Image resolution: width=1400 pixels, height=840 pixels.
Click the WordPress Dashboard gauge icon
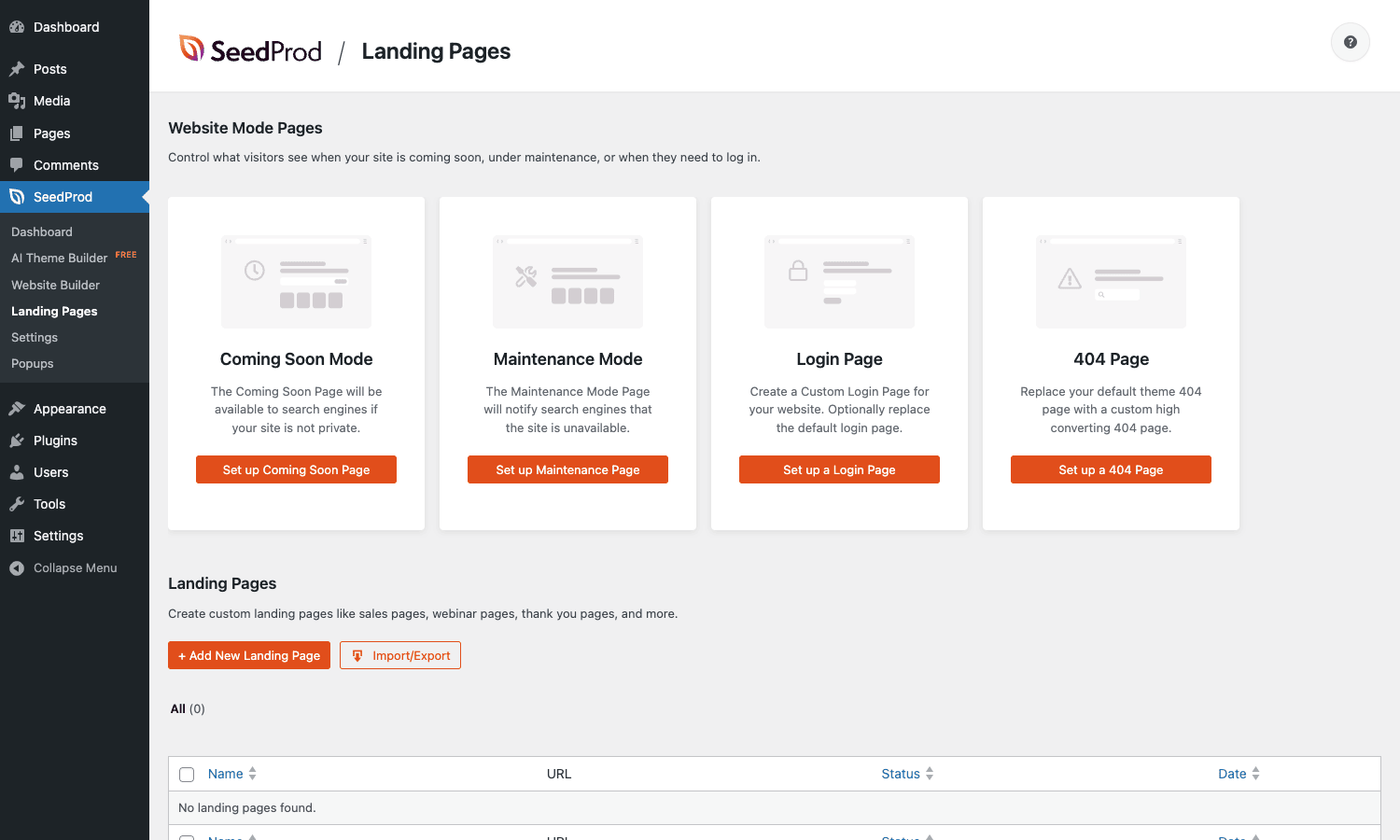[x=17, y=27]
